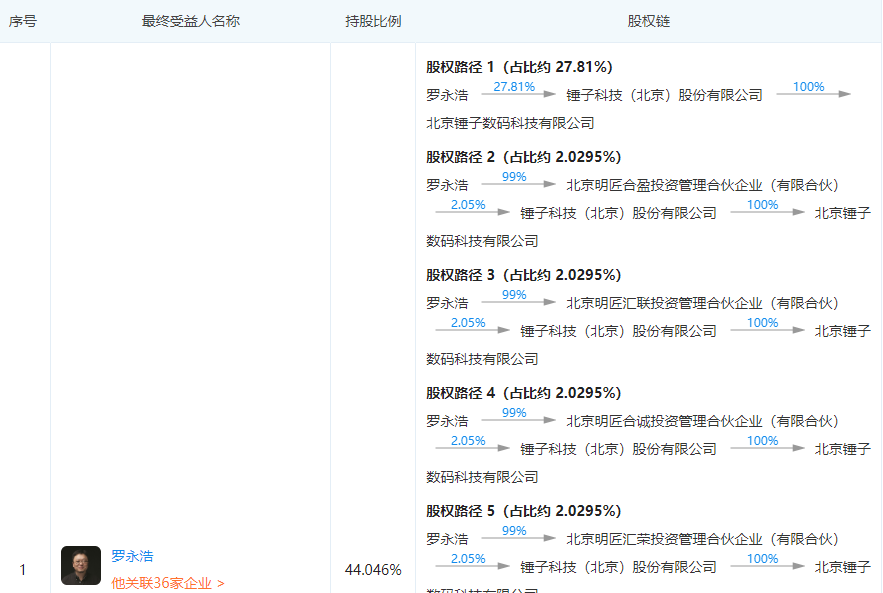883x593 pixels.
Task: Click 罗永浩 at the start of path 2
Action: click(x=447, y=185)
